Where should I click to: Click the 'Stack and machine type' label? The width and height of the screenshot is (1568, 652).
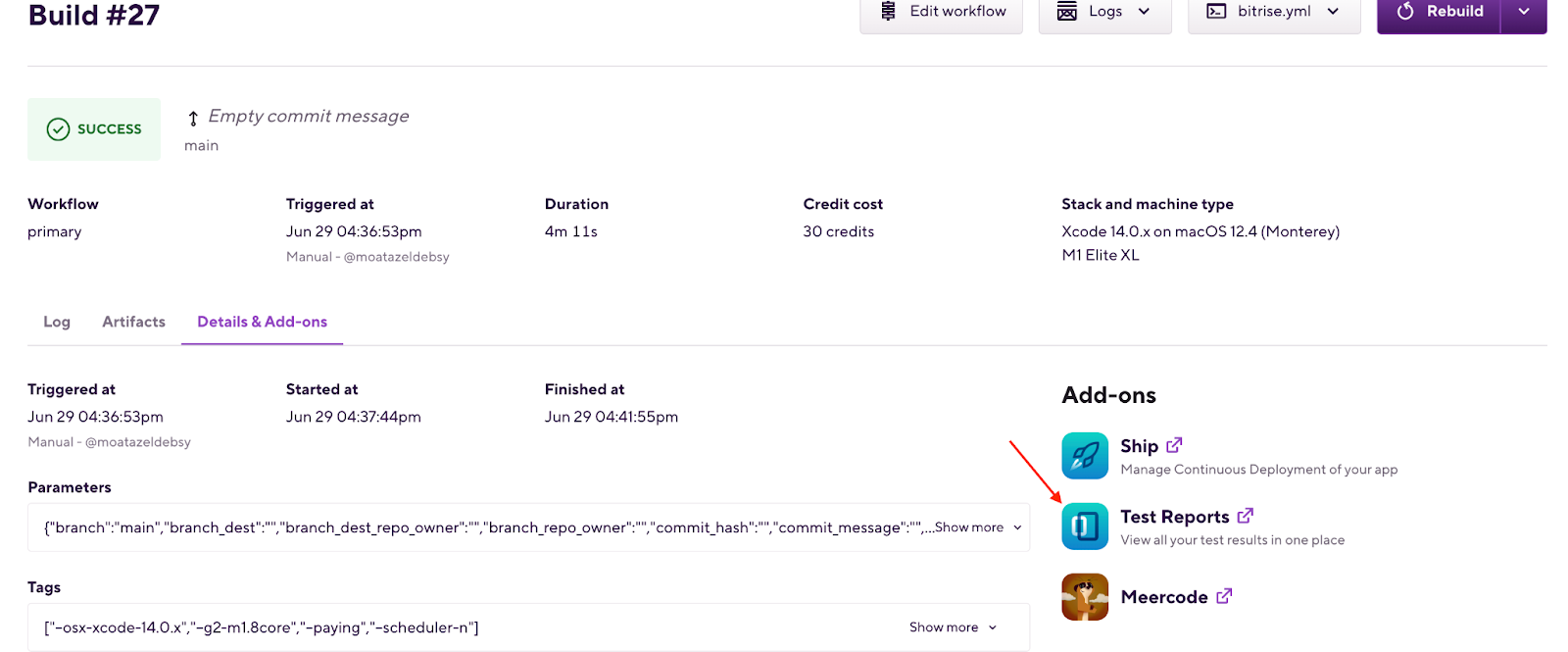point(1148,204)
